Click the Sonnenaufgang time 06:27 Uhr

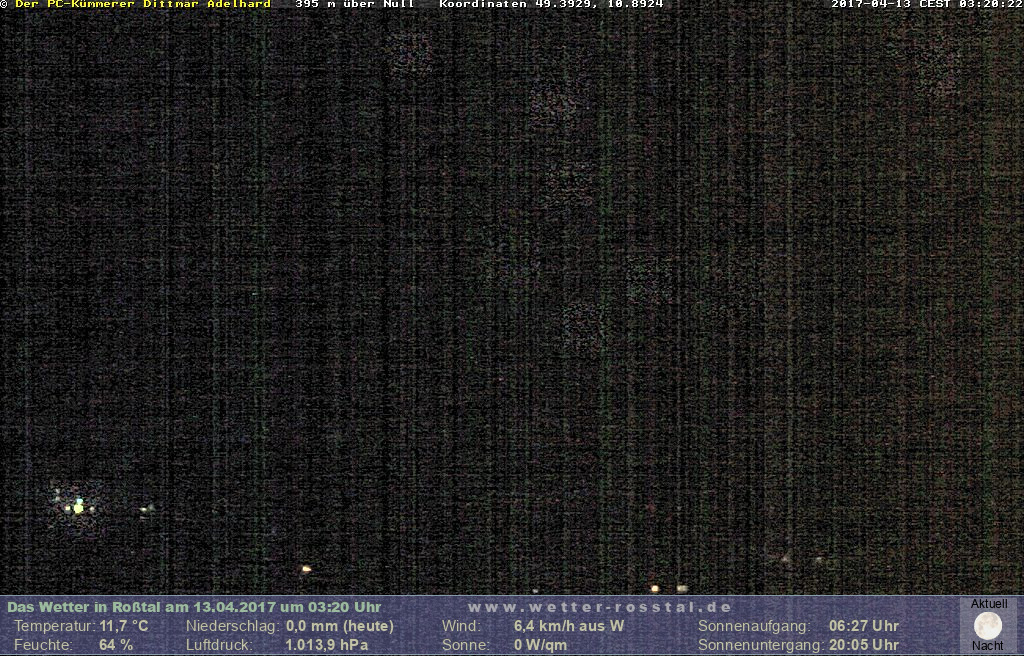[863, 626]
